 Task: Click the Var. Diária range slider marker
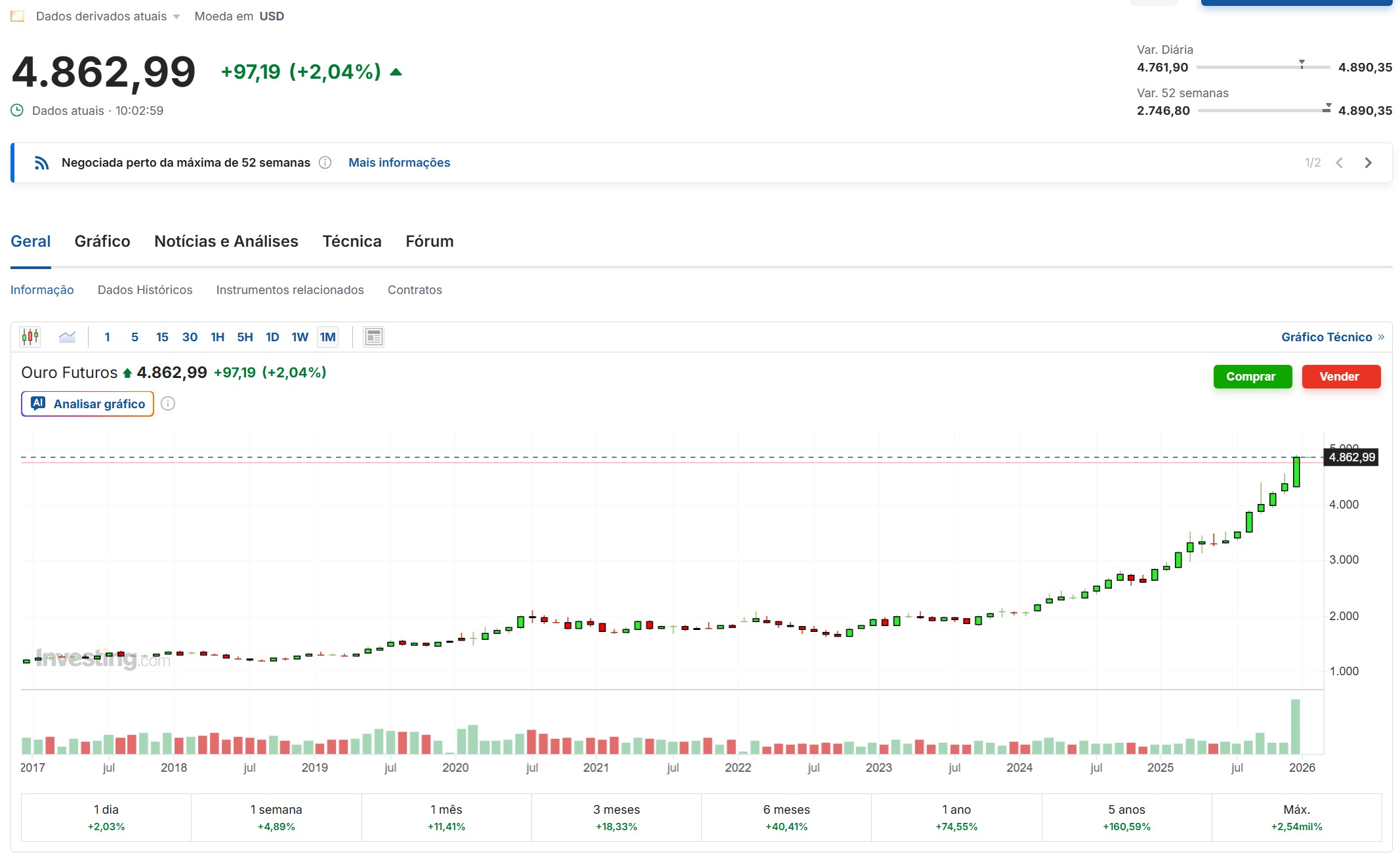pyautogui.click(x=1302, y=64)
